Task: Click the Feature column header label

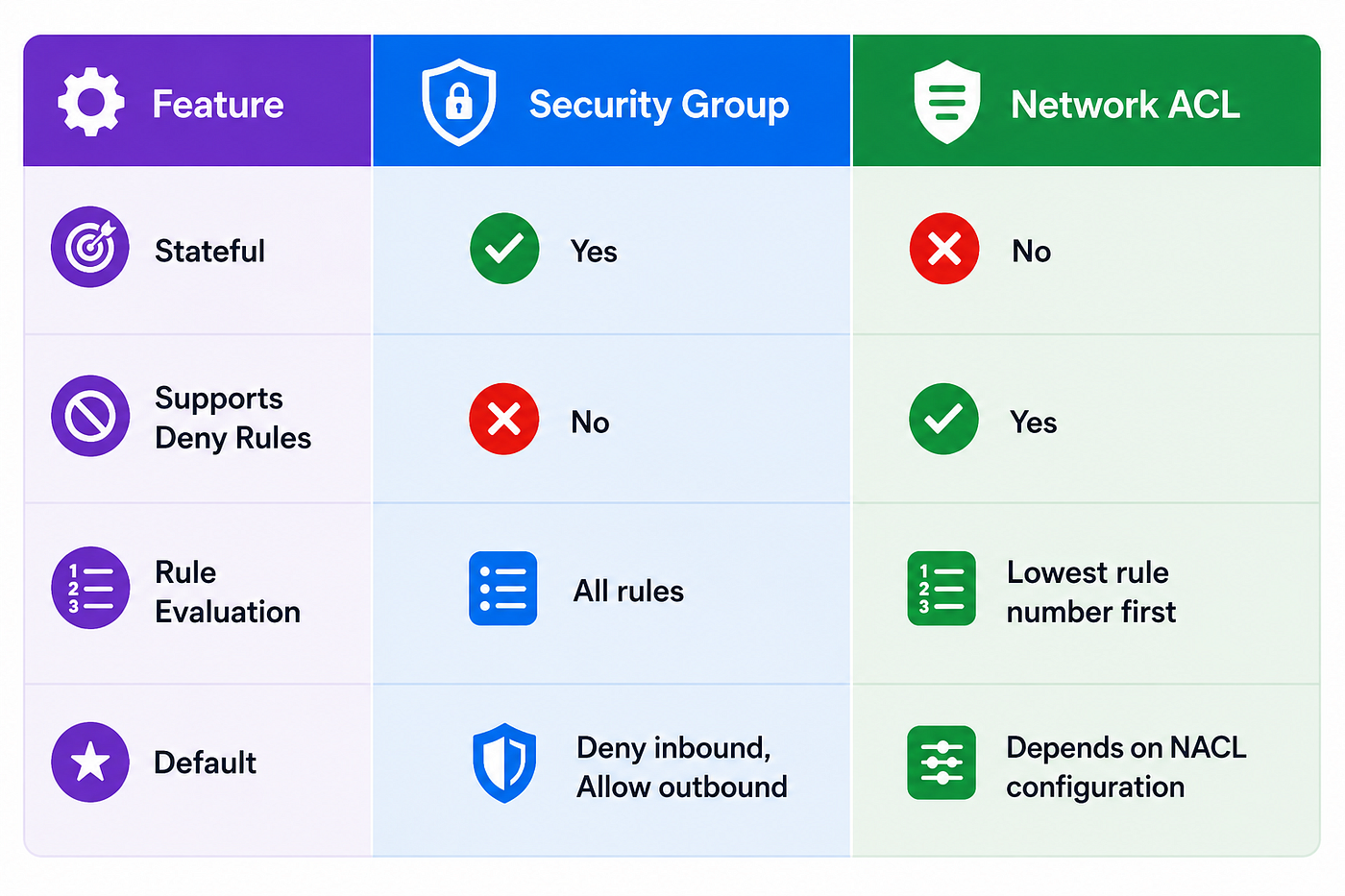Action: pyautogui.click(x=218, y=105)
